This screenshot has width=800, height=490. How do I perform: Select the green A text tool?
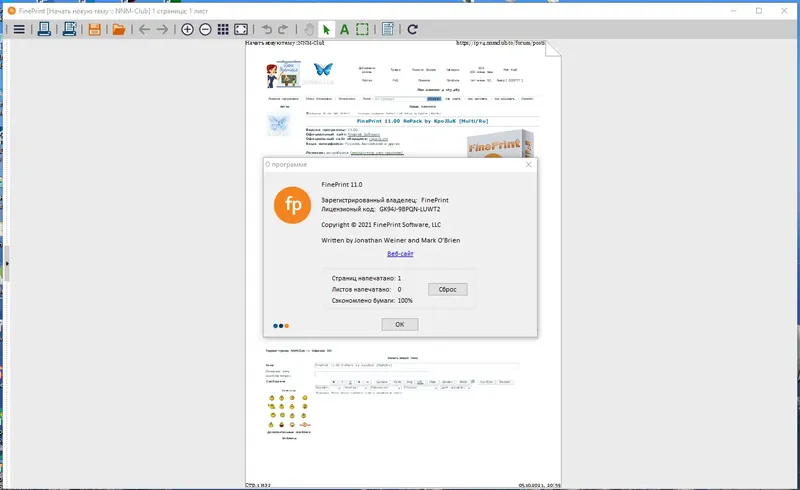click(x=344, y=30)
